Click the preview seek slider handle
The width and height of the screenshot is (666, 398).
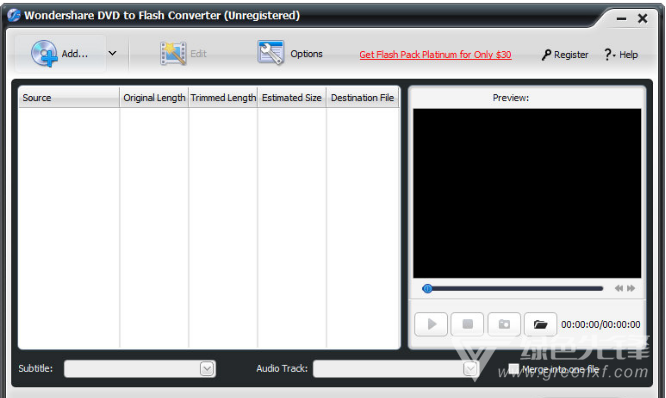(427, 289)
